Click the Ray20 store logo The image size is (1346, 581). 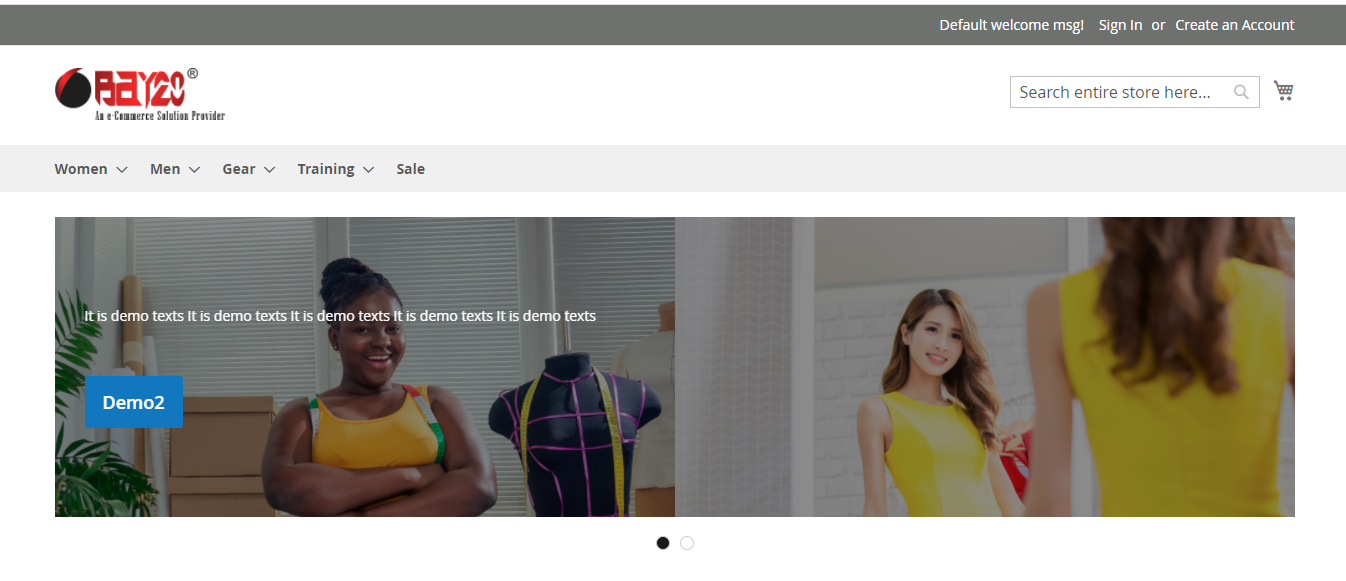tap(140, 94)
